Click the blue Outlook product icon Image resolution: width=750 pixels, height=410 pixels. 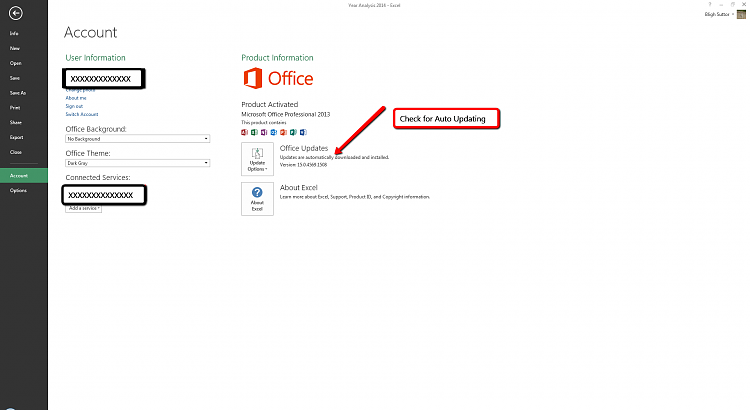click(274, 132)
